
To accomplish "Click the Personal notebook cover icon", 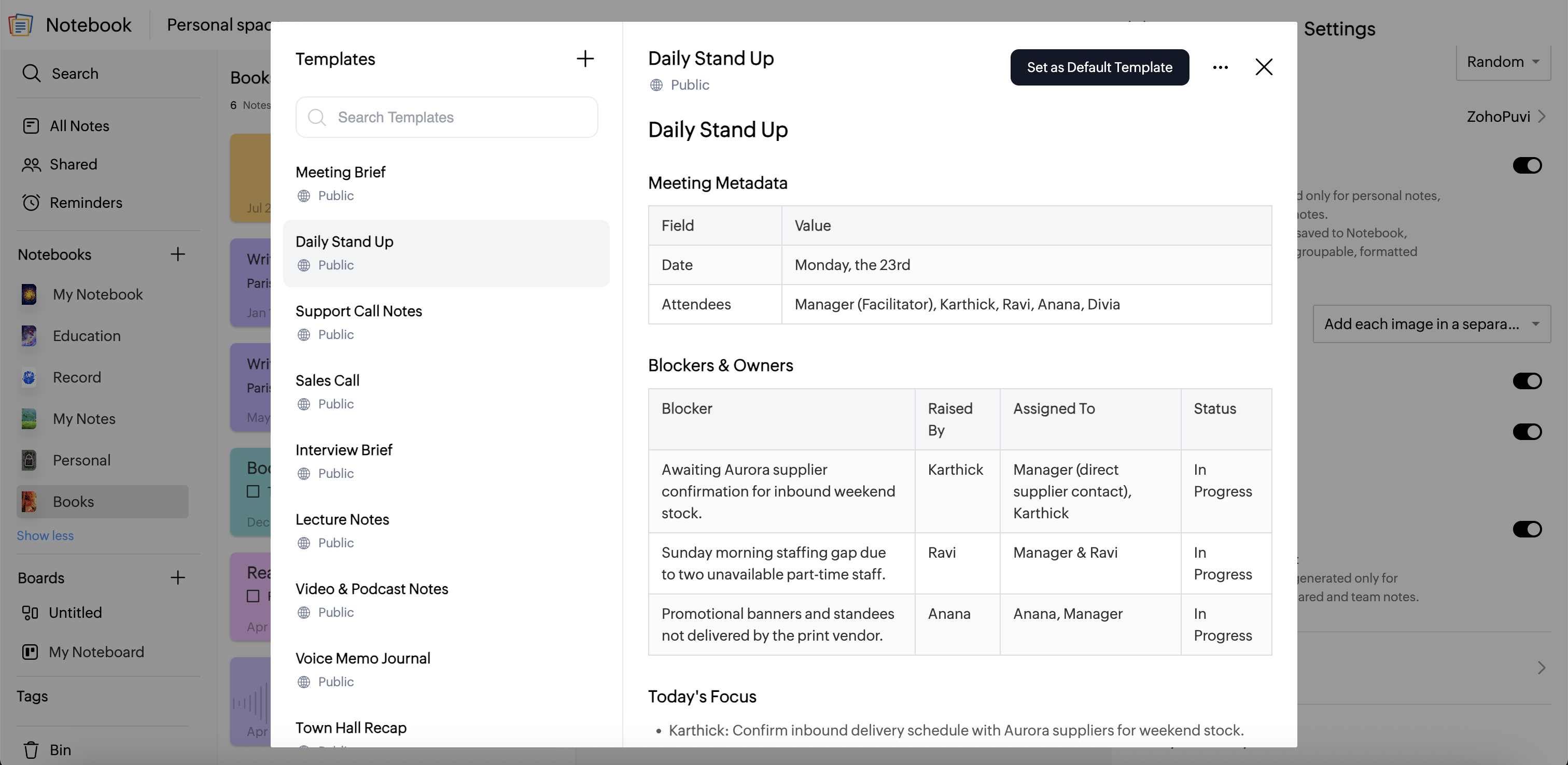I will [x=29, y=460].
